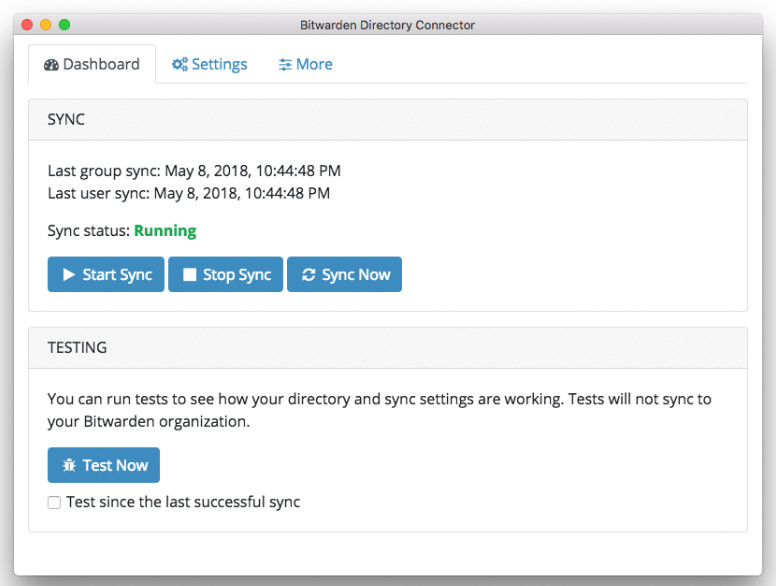Minimize the window with the yellow button
This screenshot has height=586, width=776.
point(46,24)
